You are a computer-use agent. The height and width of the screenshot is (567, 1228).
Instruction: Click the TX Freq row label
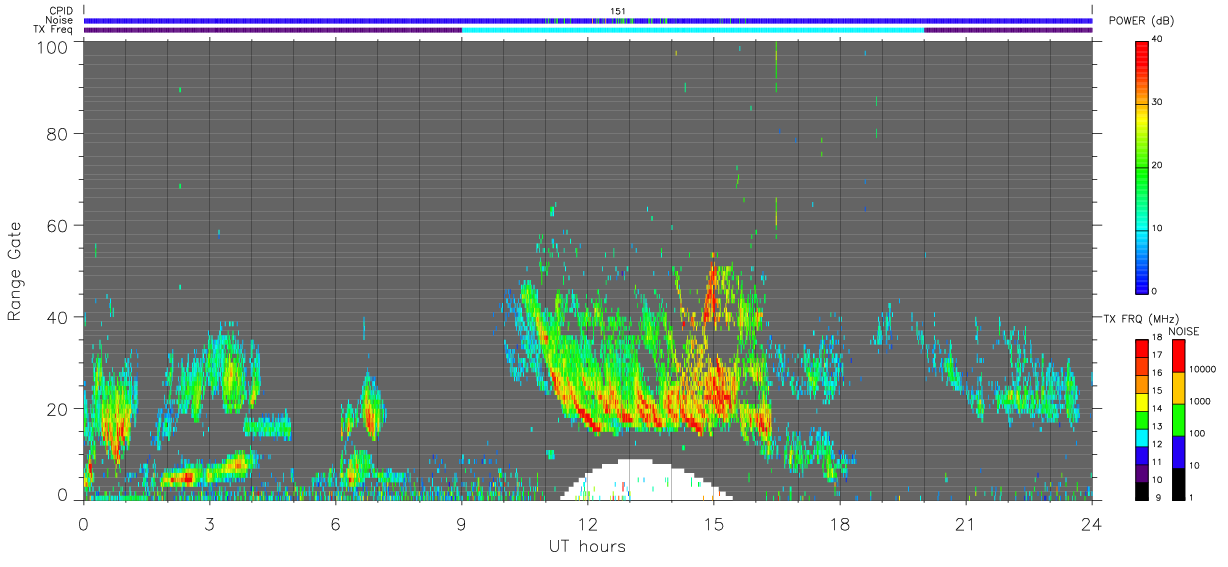[53, 30]
